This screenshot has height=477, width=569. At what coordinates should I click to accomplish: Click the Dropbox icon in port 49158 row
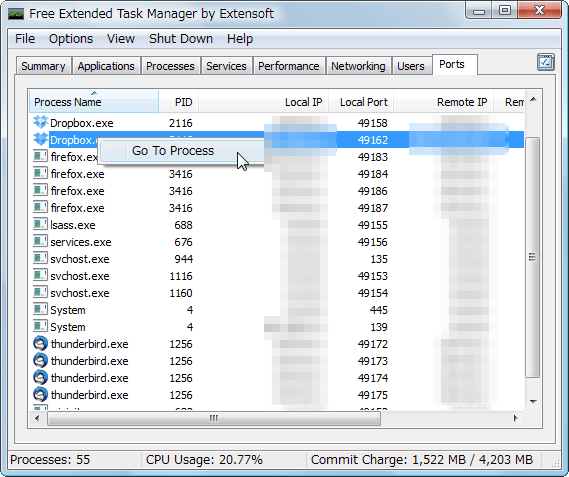tap(40, 123)
